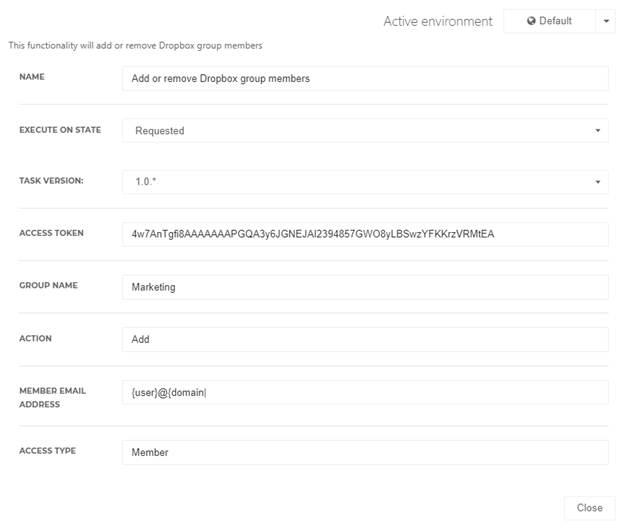Screen dimensions: 624x531
Task: Click the Access Type field showing Member
Action: [365, 452]
